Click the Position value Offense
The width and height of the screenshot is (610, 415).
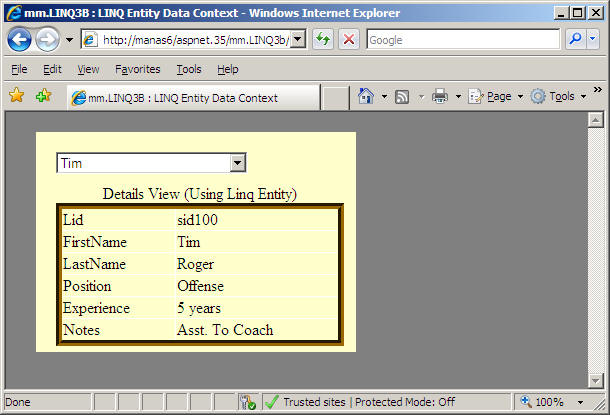point(200,286)
